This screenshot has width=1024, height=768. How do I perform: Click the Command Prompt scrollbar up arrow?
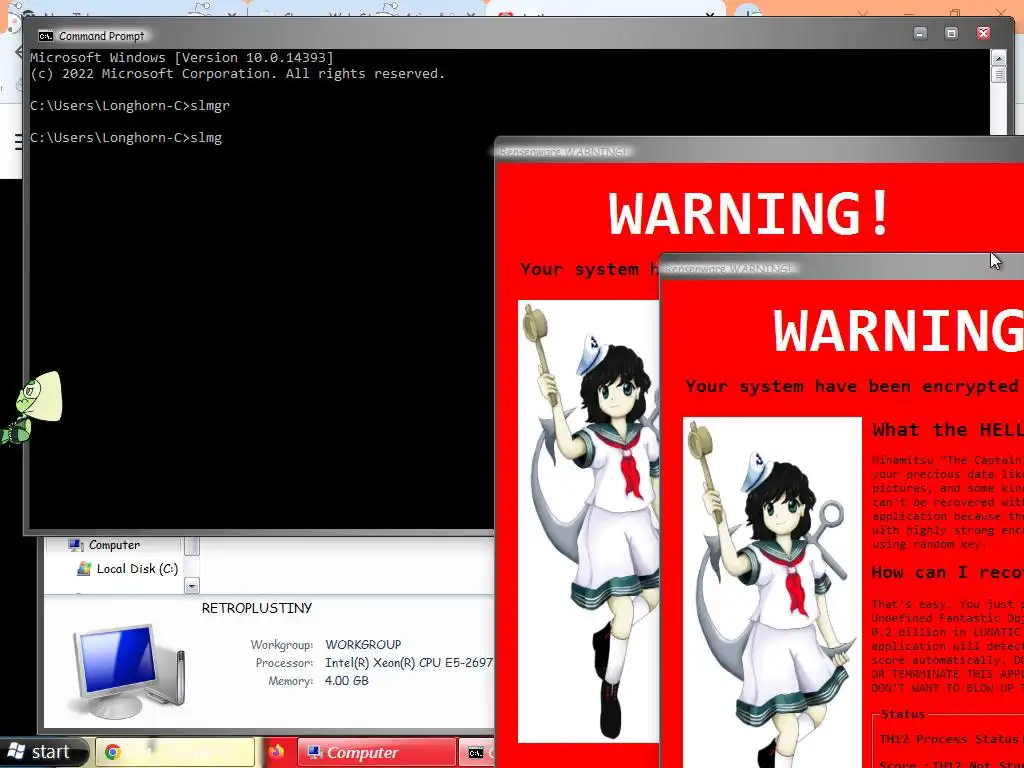pos(999,58)
